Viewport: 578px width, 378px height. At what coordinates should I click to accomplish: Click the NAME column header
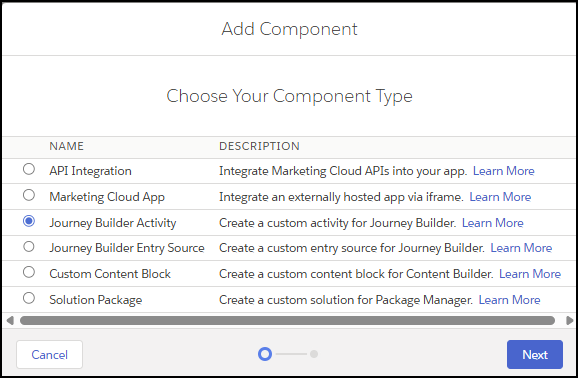click(x=67, y=146)
